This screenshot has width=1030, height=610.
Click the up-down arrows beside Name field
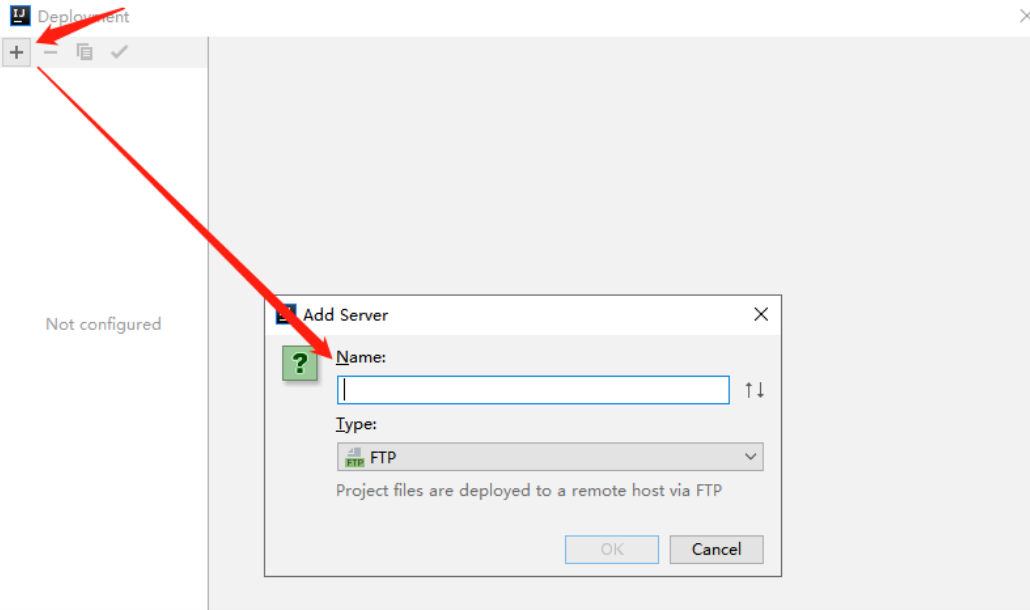pyautogui.click(x=754, y=390)
